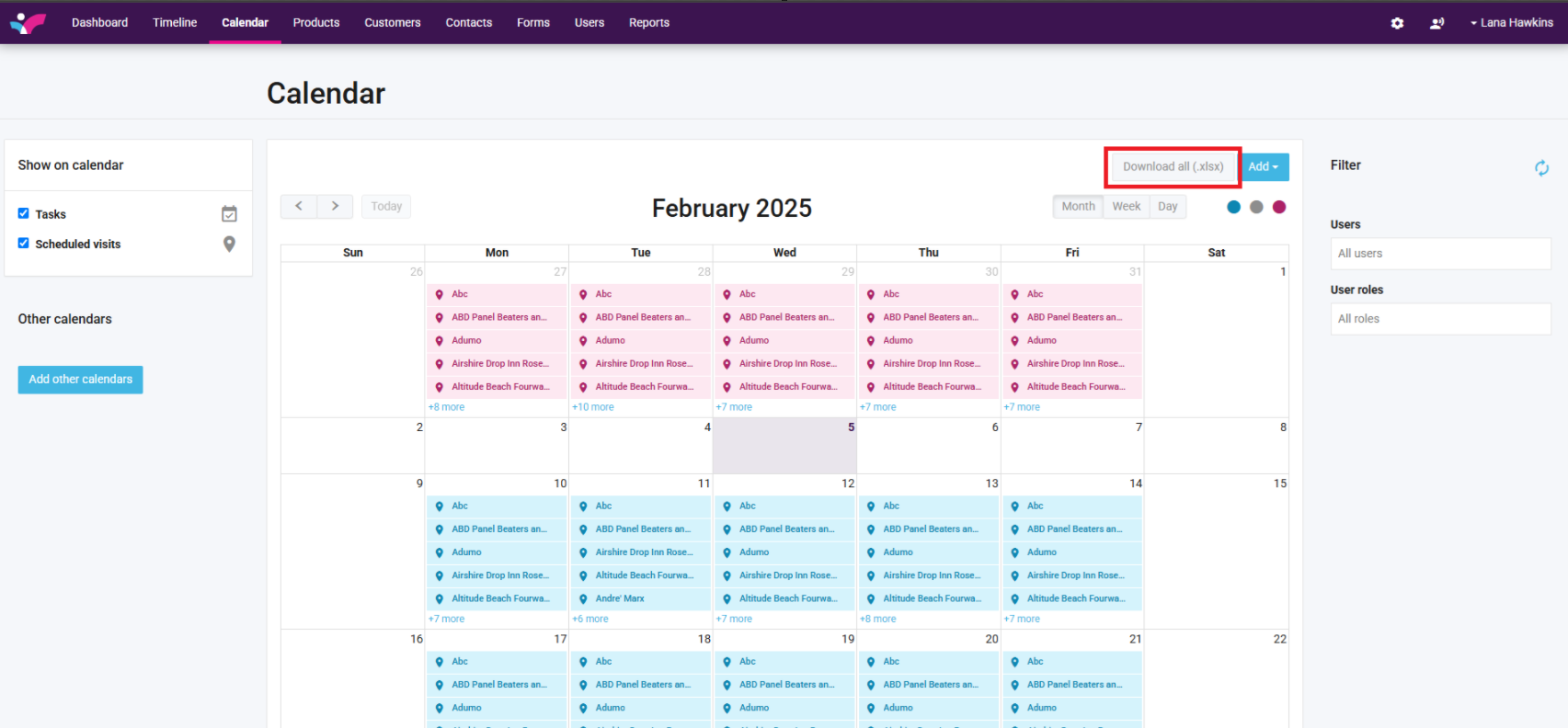The height and width of the screenshot is (728, 1568).
Task: Click the app logo in navbar
Action: 28,23
